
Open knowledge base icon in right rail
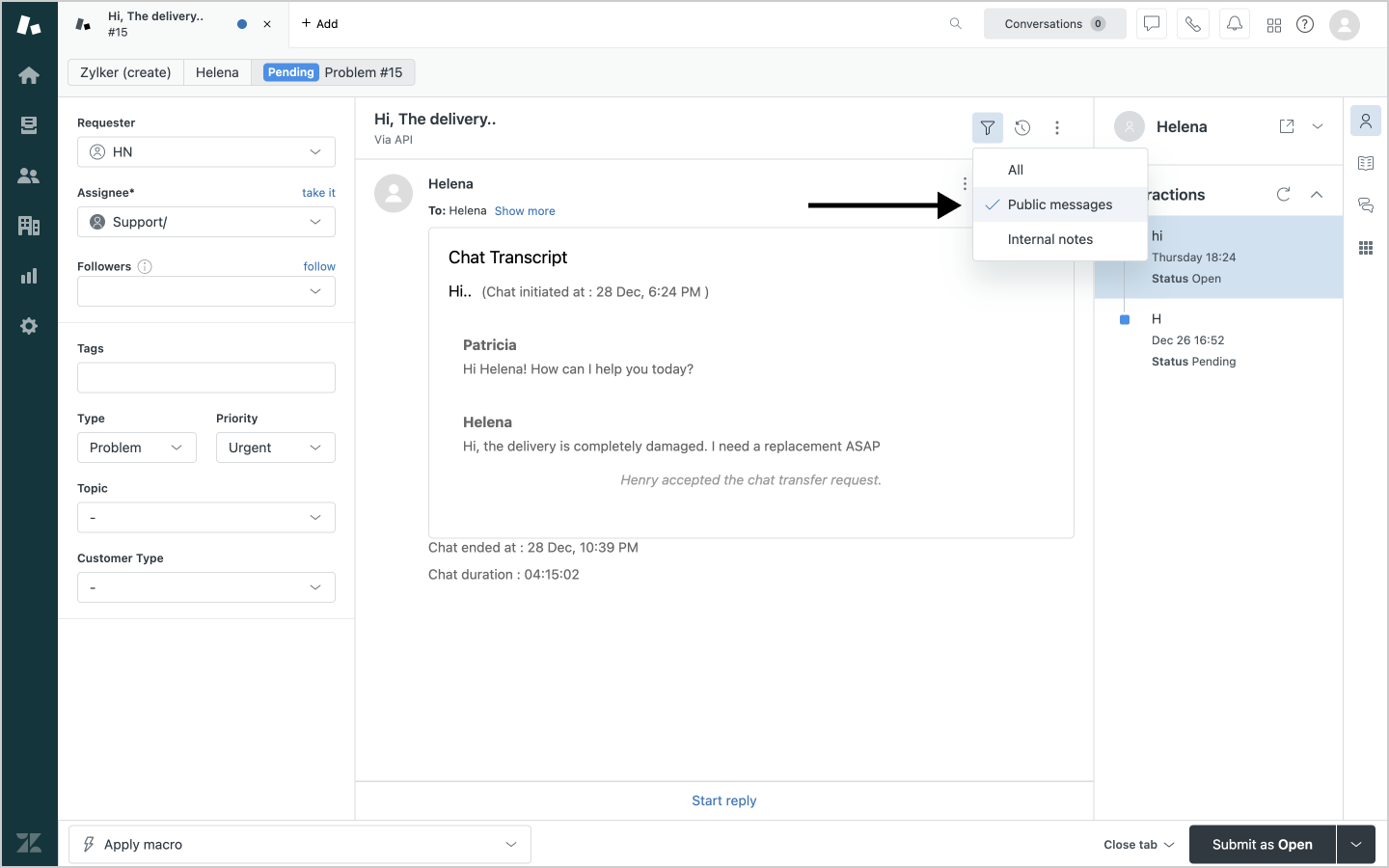click(x=1366, y=164)
